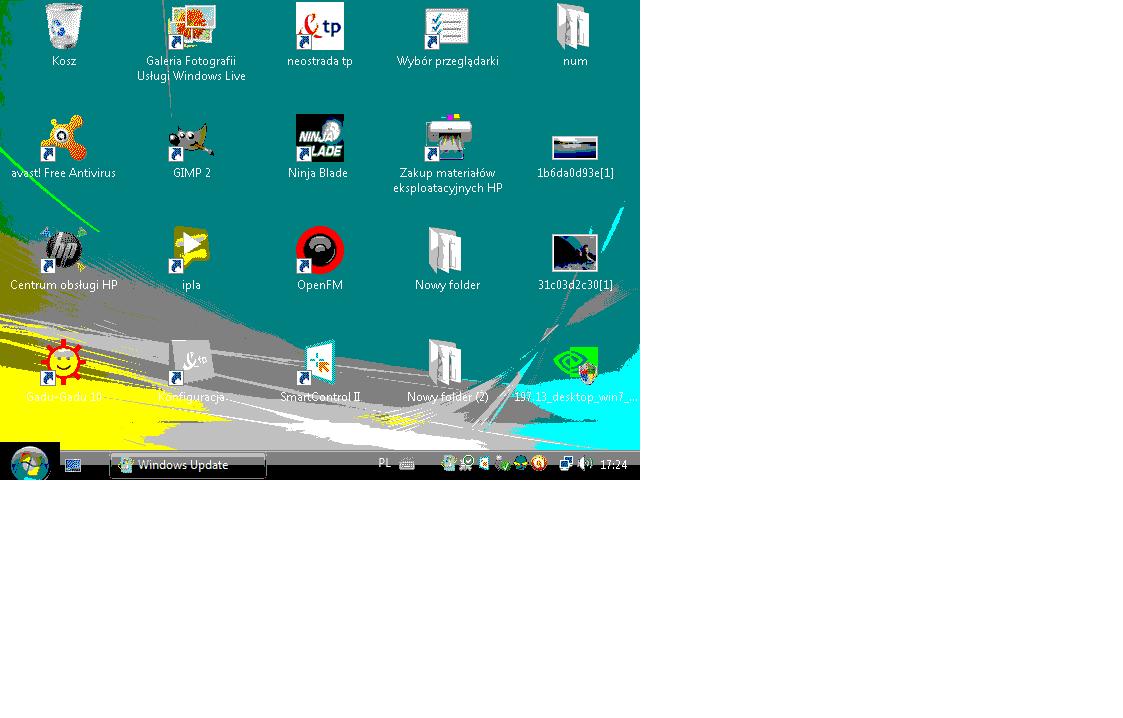Switch to Windows Update taskbar button
The width and height of the screenshot is (1123, 718).
187,465
